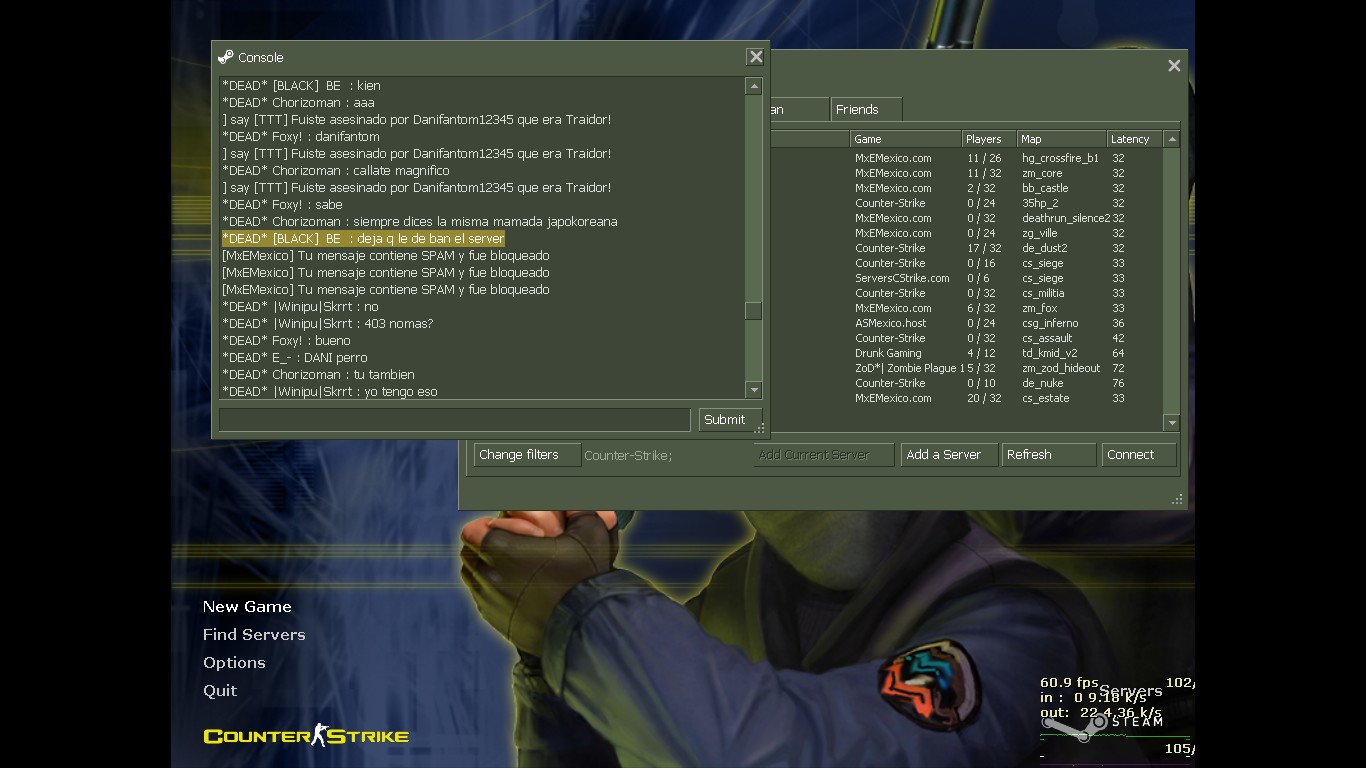Click server list scrollbar up arrow
Screen dimensions: 1366x768
pos(1173,139)
